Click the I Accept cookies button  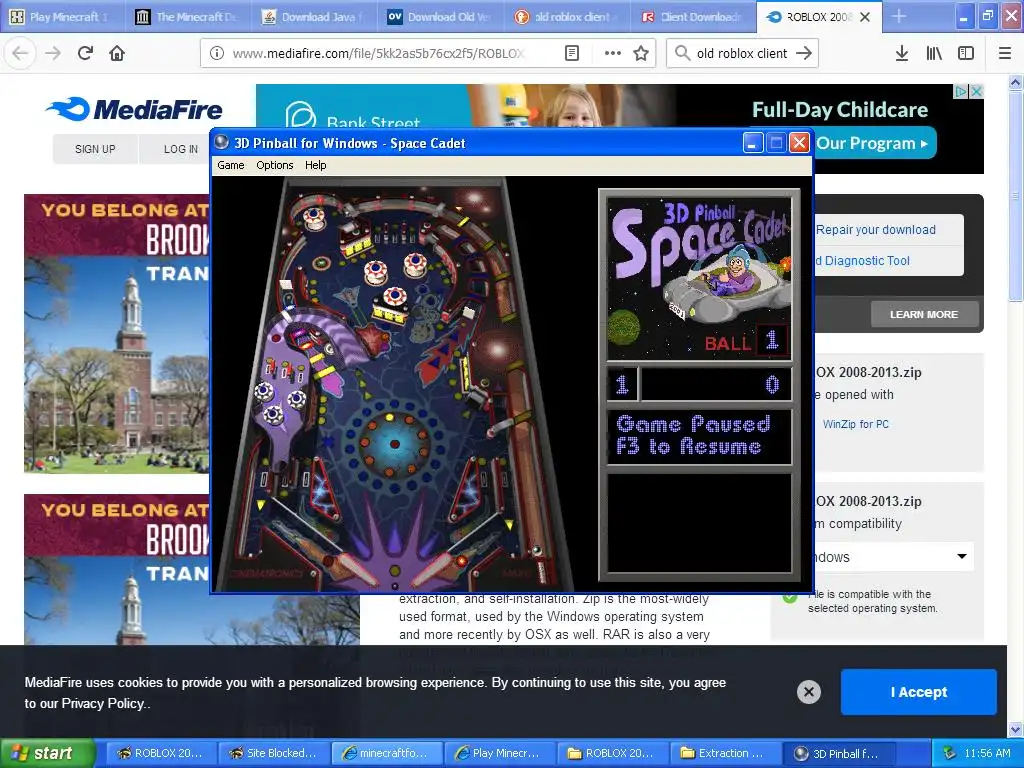tap(918, 692)
